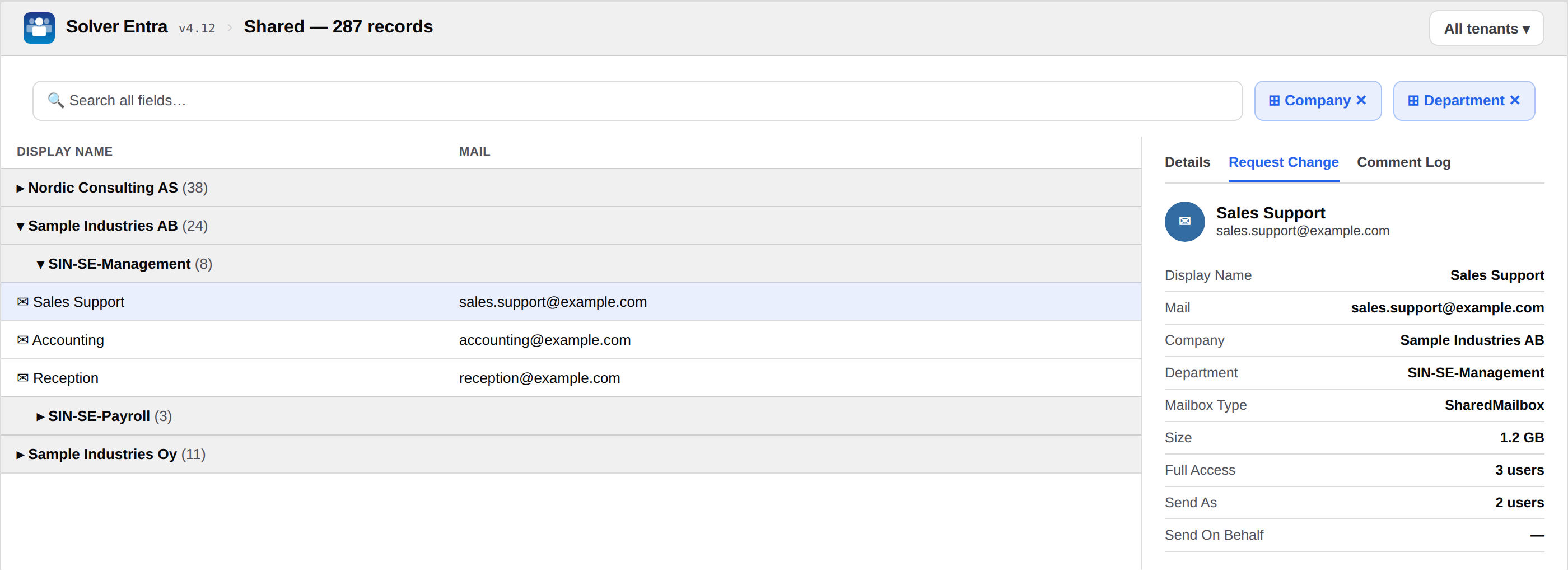1568x571 pixels.
Task: Click the Full Access value 3 users
Action: (1519, 470)
